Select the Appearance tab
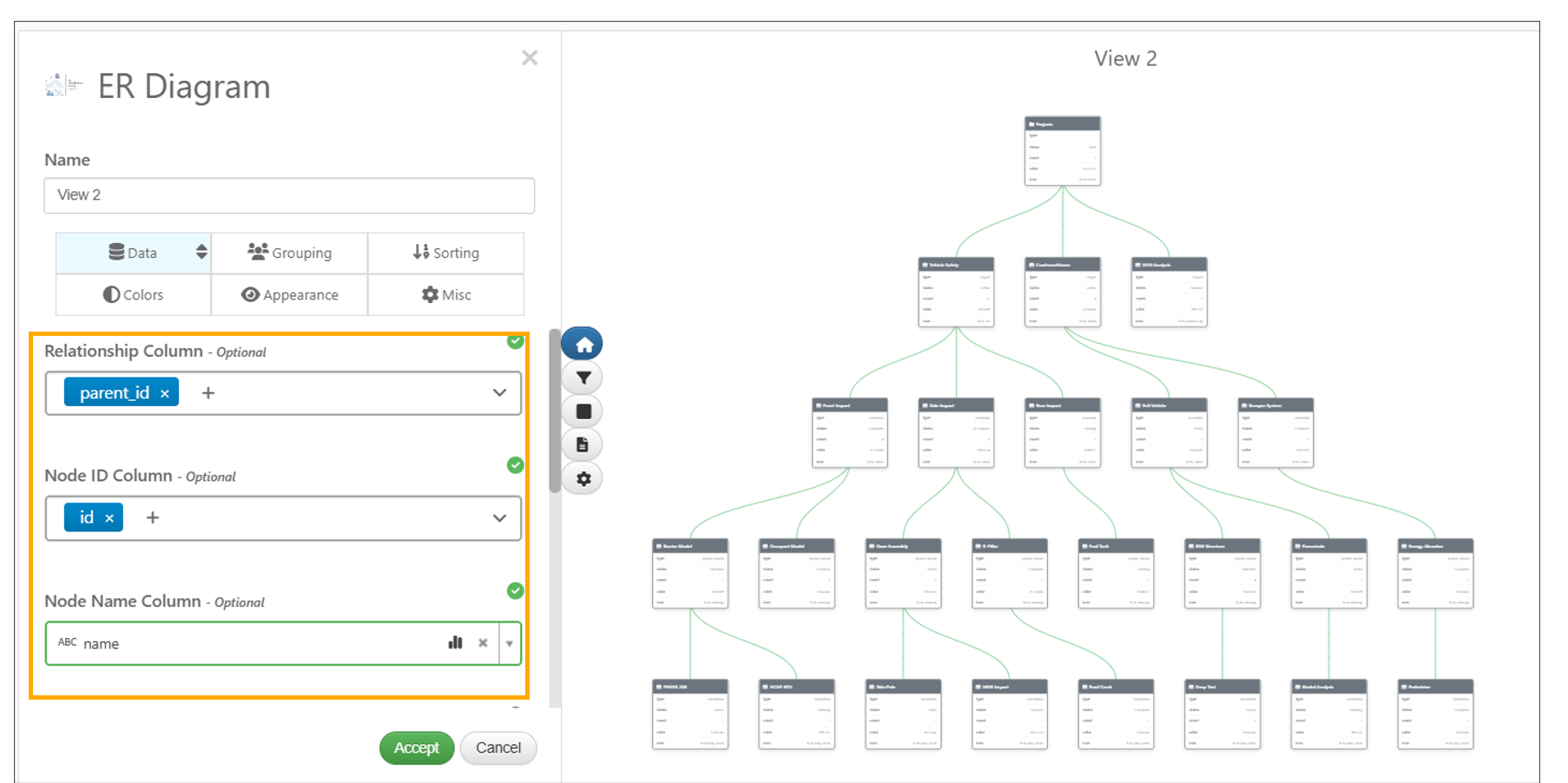 (x=289, y=295)
